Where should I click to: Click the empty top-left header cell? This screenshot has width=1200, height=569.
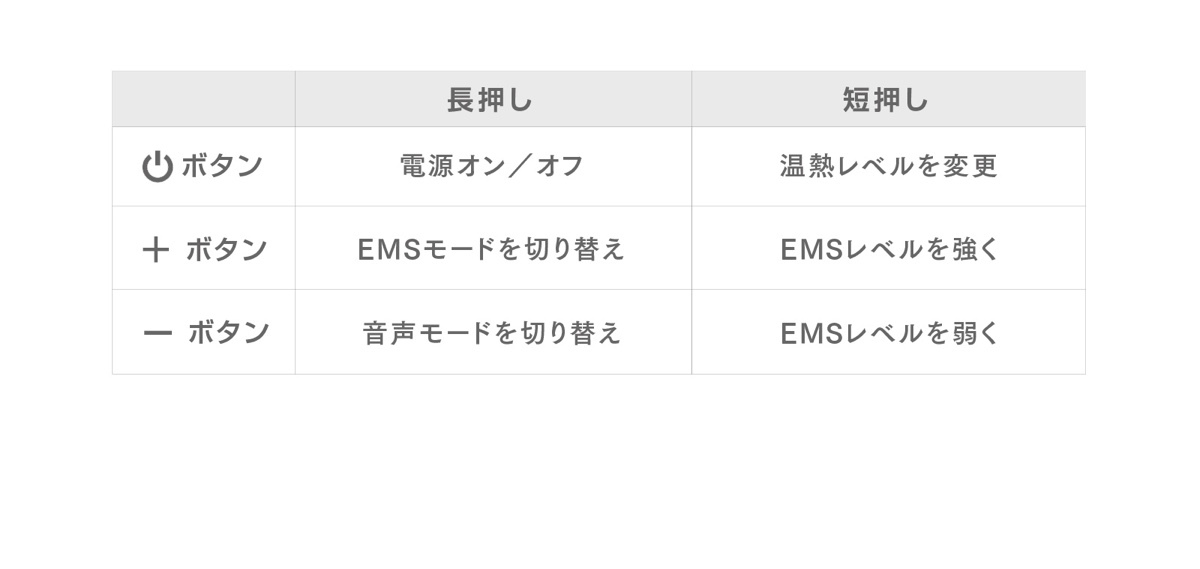[x=203, y=99]
